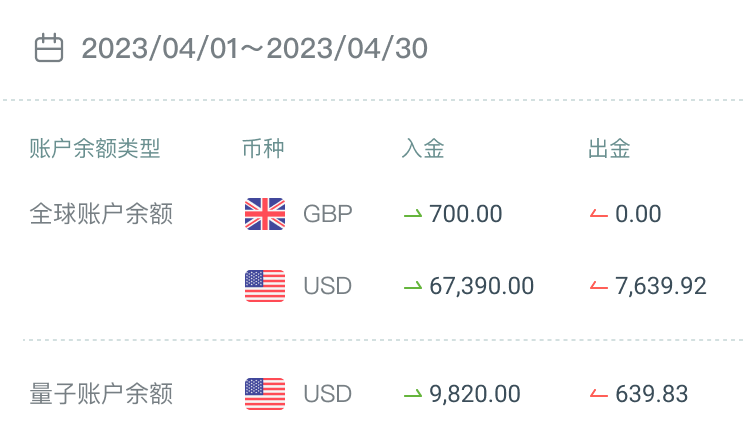This screenshot has height=439, width=745.
Task: Click the 67,390.00 USD deposit amount
Action: [481, 286]
